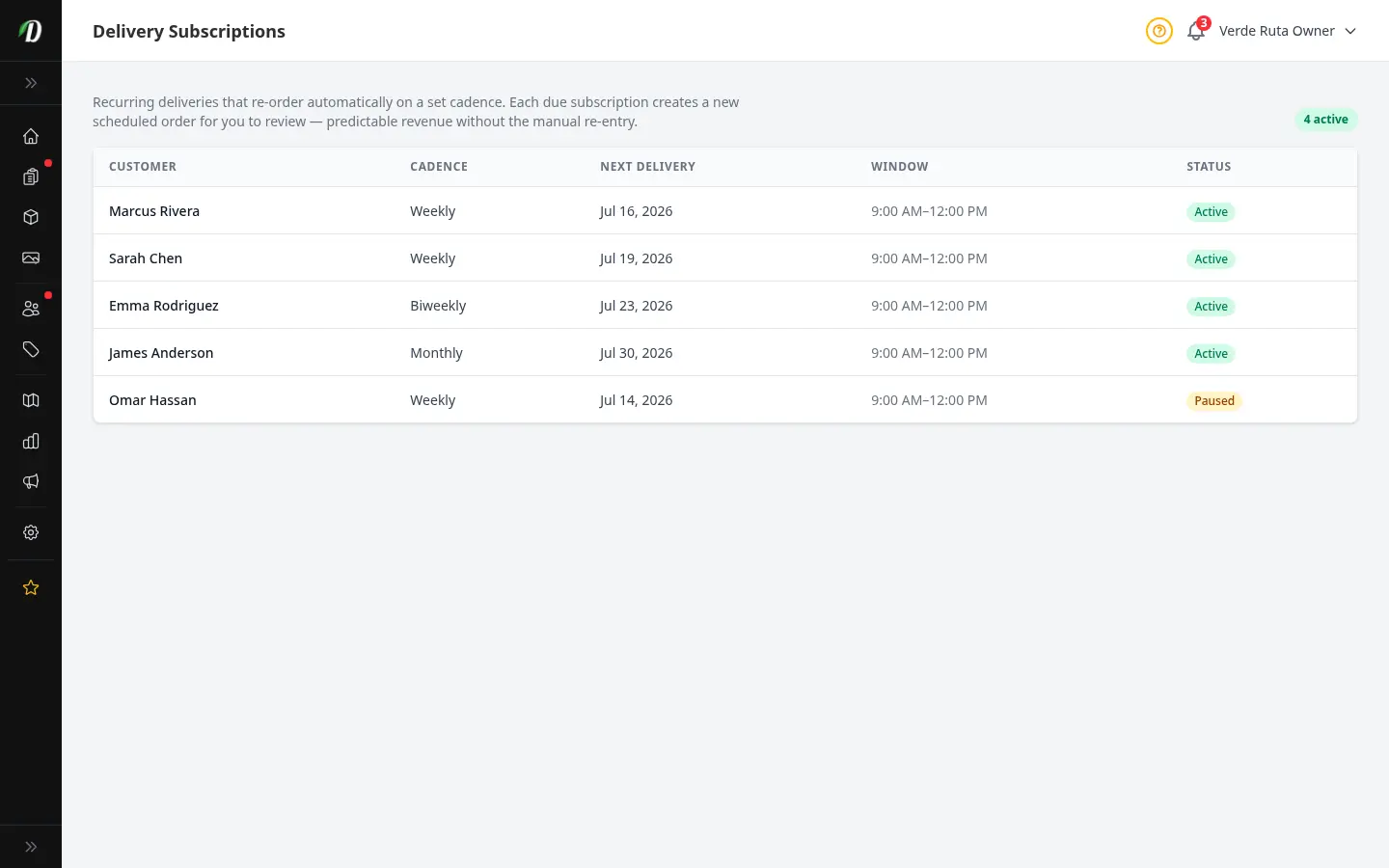Click Active status badge for Sarah Chen
Viewport: 1389px width, 868px height.
[x=1211, y=259]
